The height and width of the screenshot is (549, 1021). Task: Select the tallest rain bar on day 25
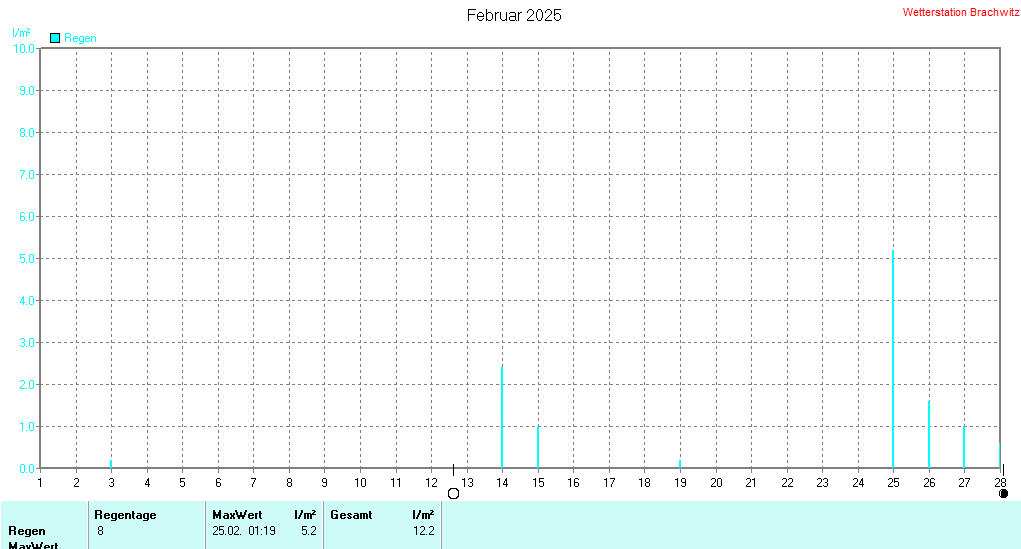pyautogui.click(x=893, y=360)
